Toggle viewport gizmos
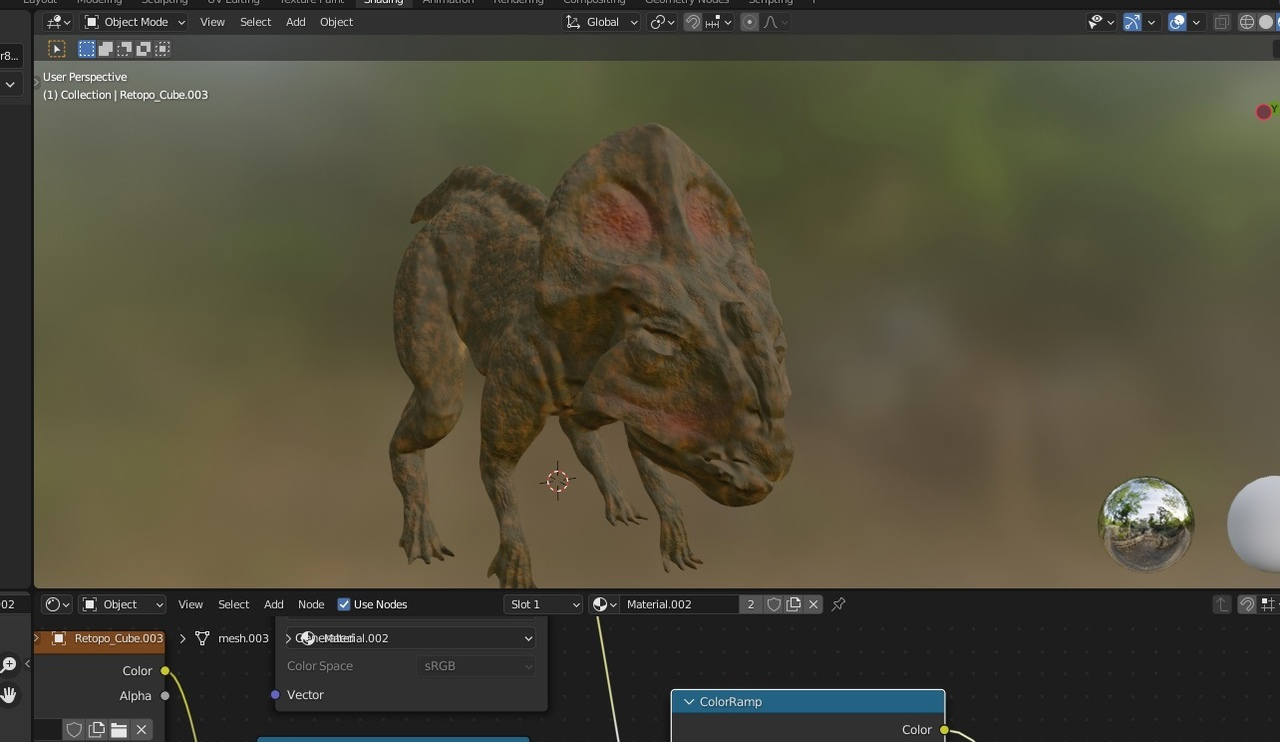This screenshot has height=742, width=1280. pyautogui.click(x=1132, y=22)
